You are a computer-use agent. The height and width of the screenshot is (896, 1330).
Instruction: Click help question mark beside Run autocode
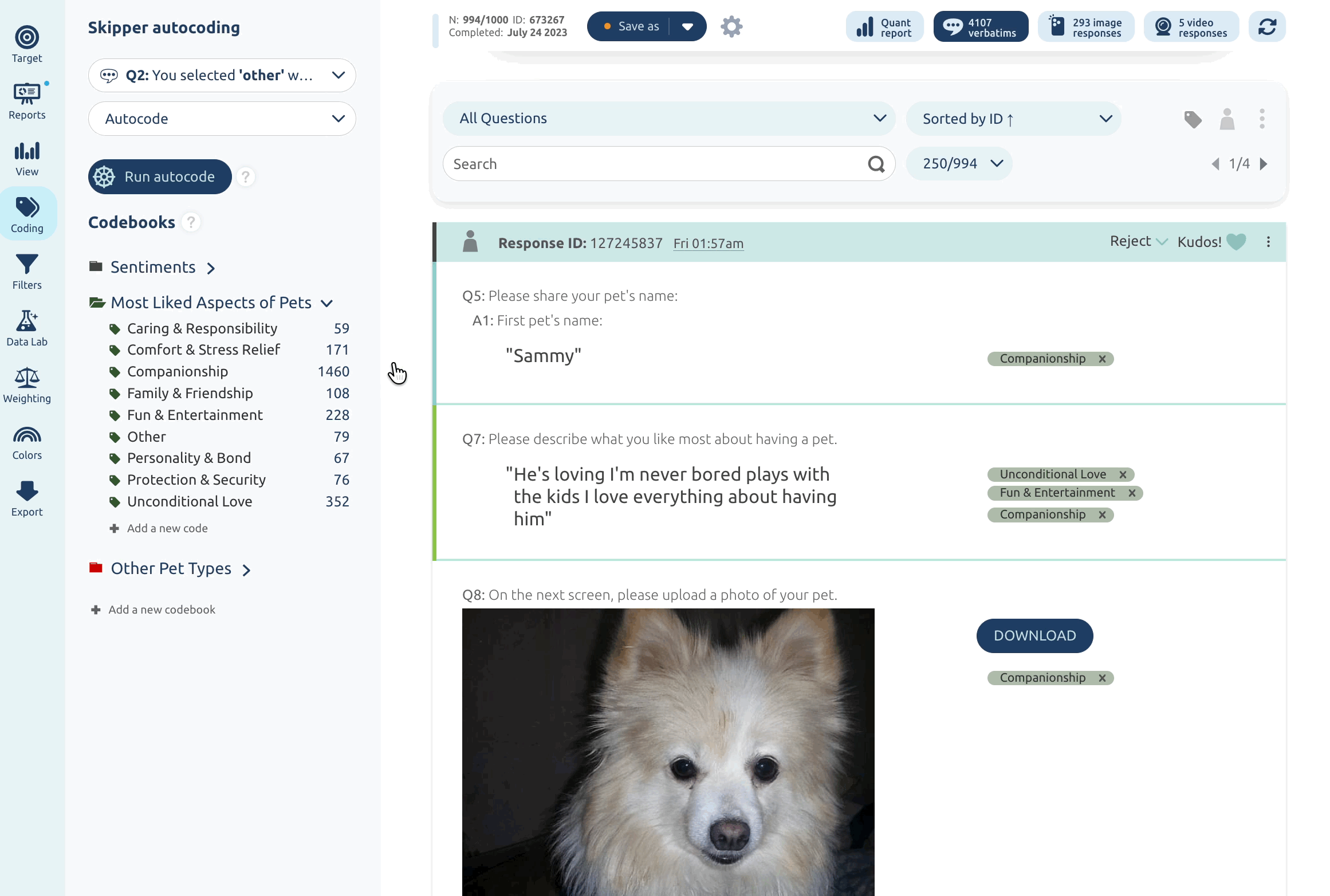[x=246, y=176]
